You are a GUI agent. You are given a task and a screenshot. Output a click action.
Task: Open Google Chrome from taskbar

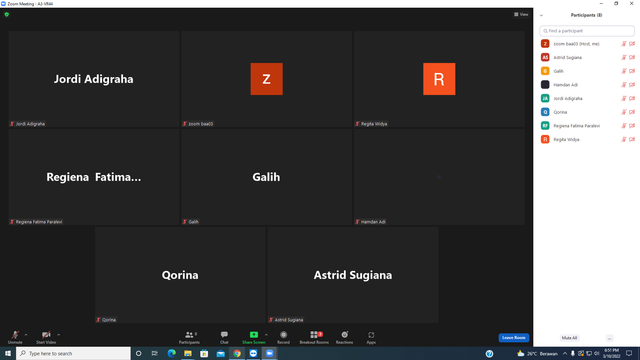click(237, 353)
